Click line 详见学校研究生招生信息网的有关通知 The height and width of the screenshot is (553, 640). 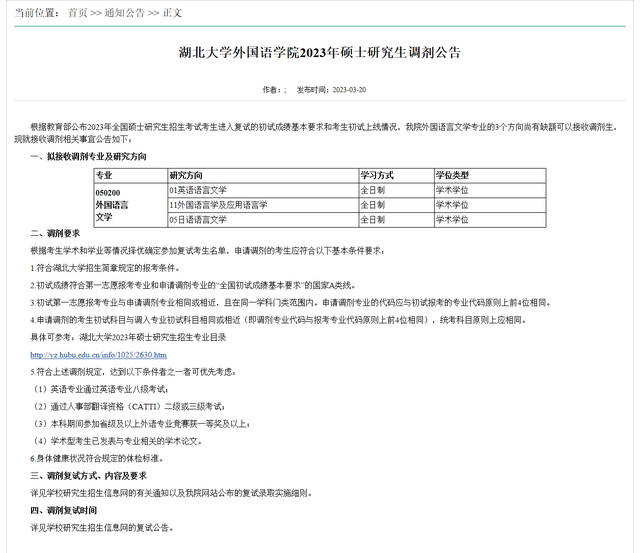tap(171, 493)
